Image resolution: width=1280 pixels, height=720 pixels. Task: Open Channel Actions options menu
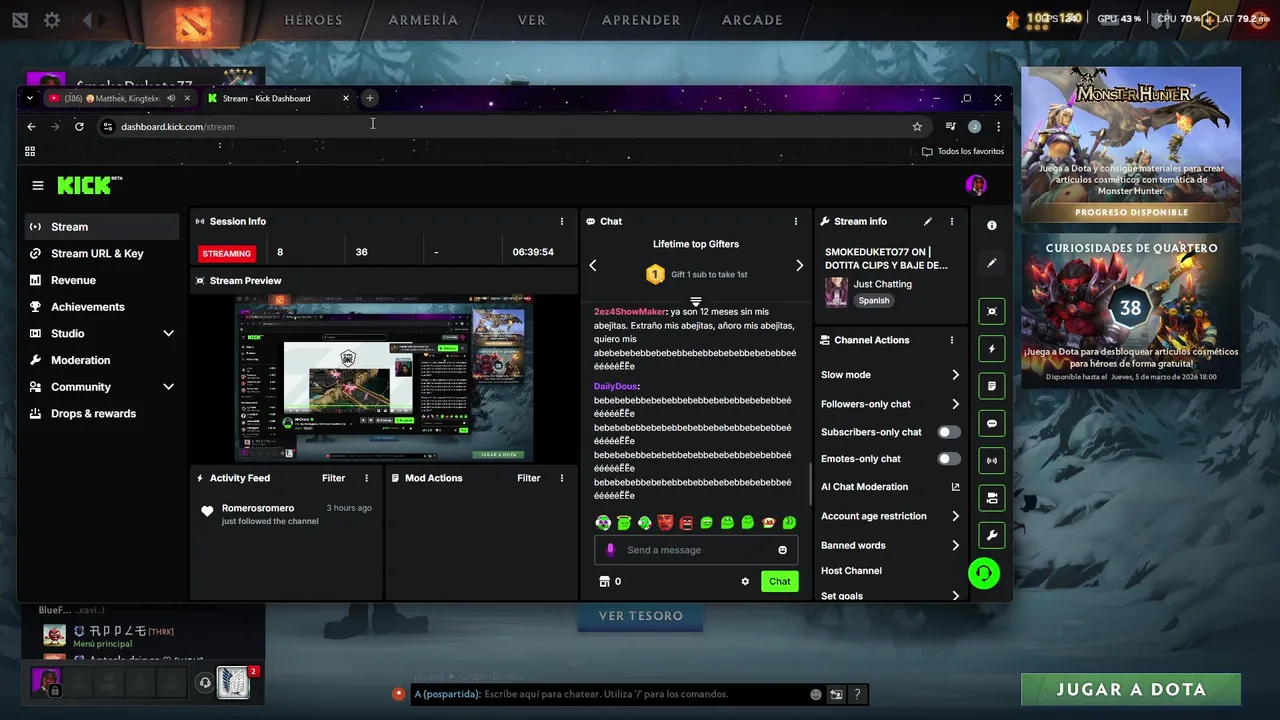tap(952, 340)
